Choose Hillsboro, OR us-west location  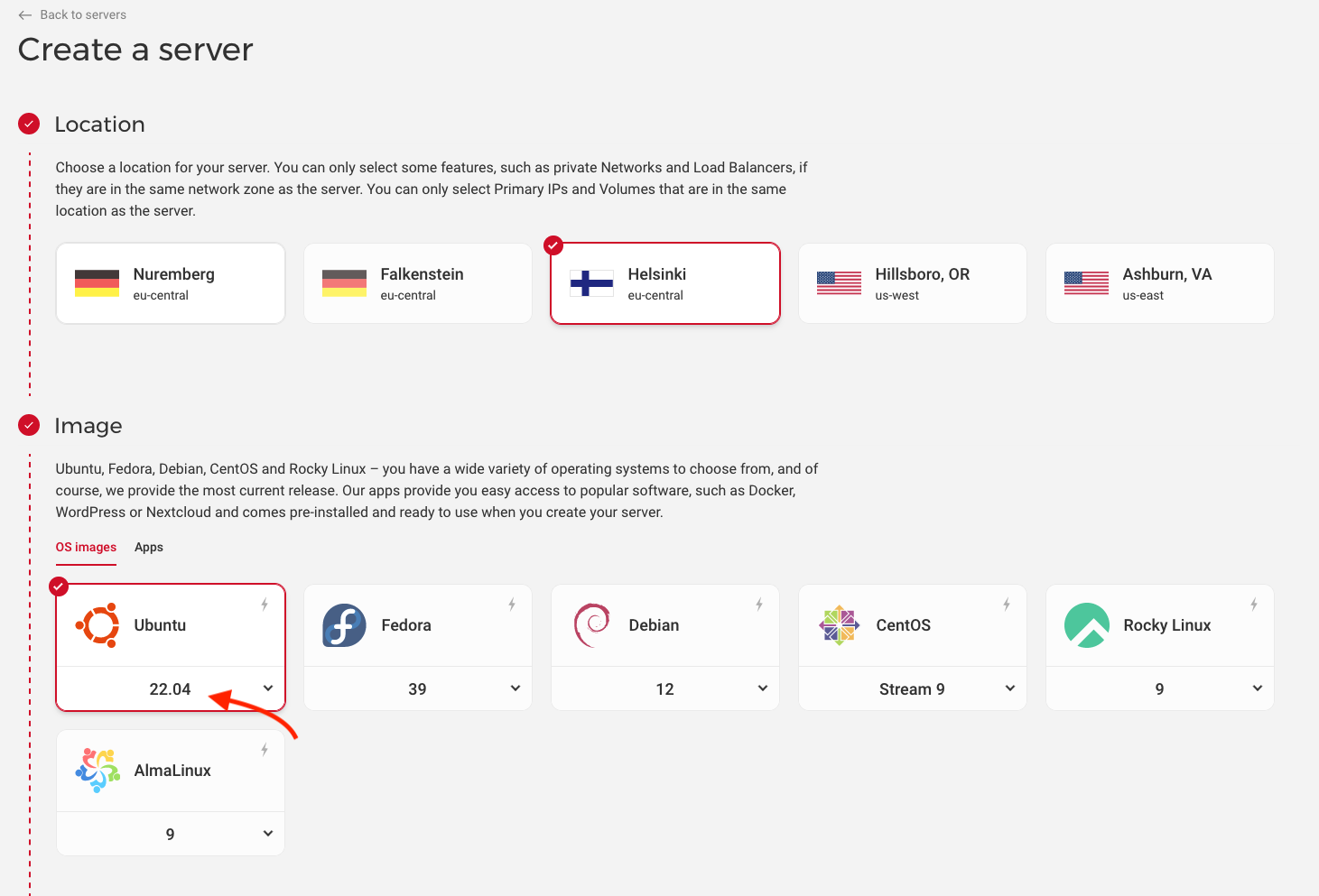(x=912, y=283)
